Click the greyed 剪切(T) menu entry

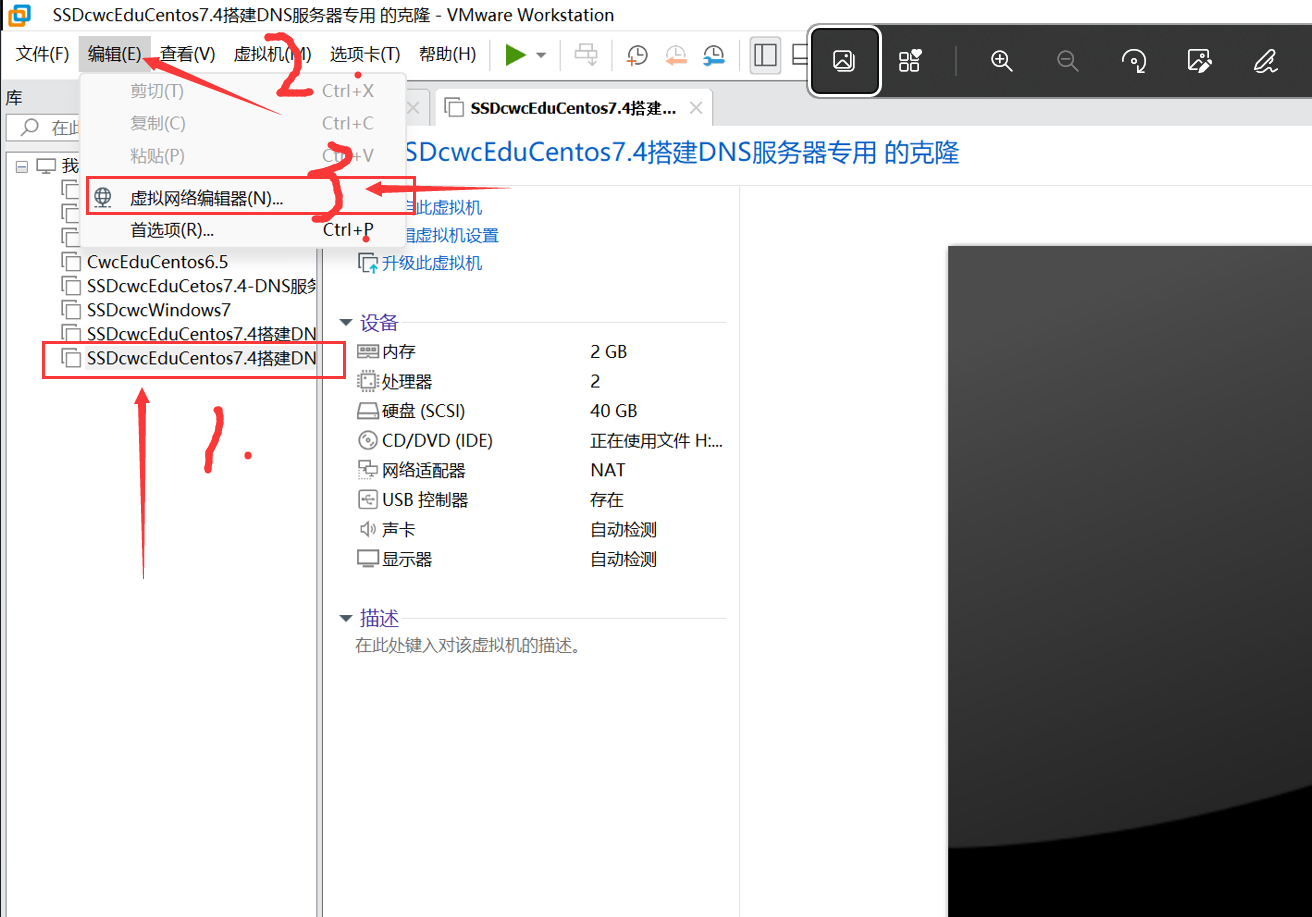coord(243,91)
